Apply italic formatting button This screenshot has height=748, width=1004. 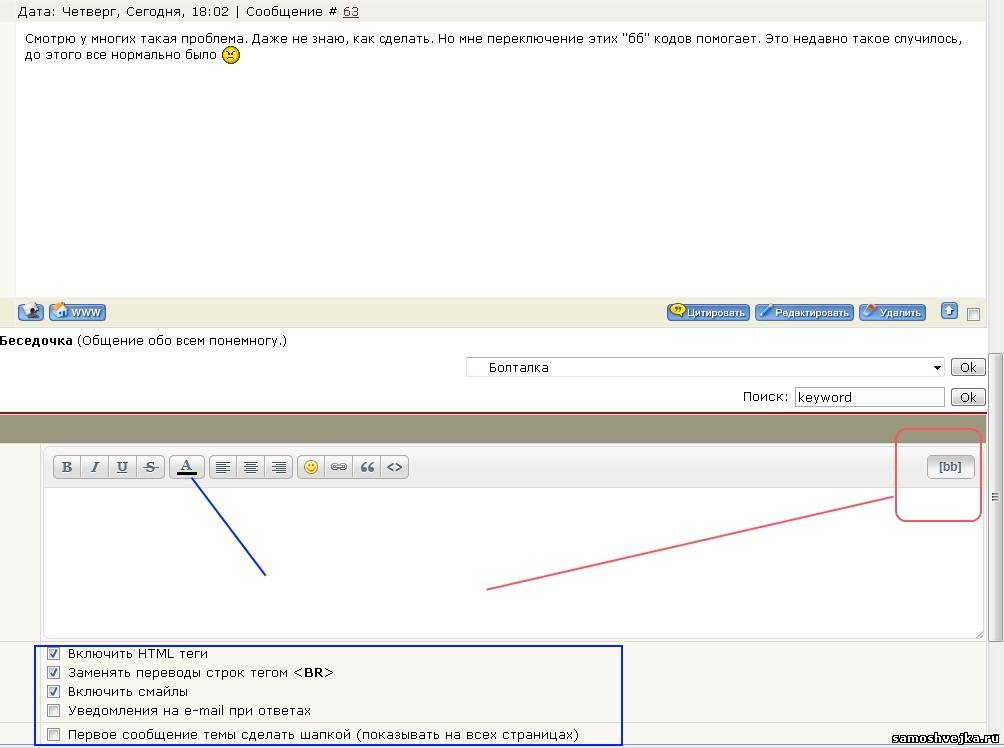click(95, 467)
